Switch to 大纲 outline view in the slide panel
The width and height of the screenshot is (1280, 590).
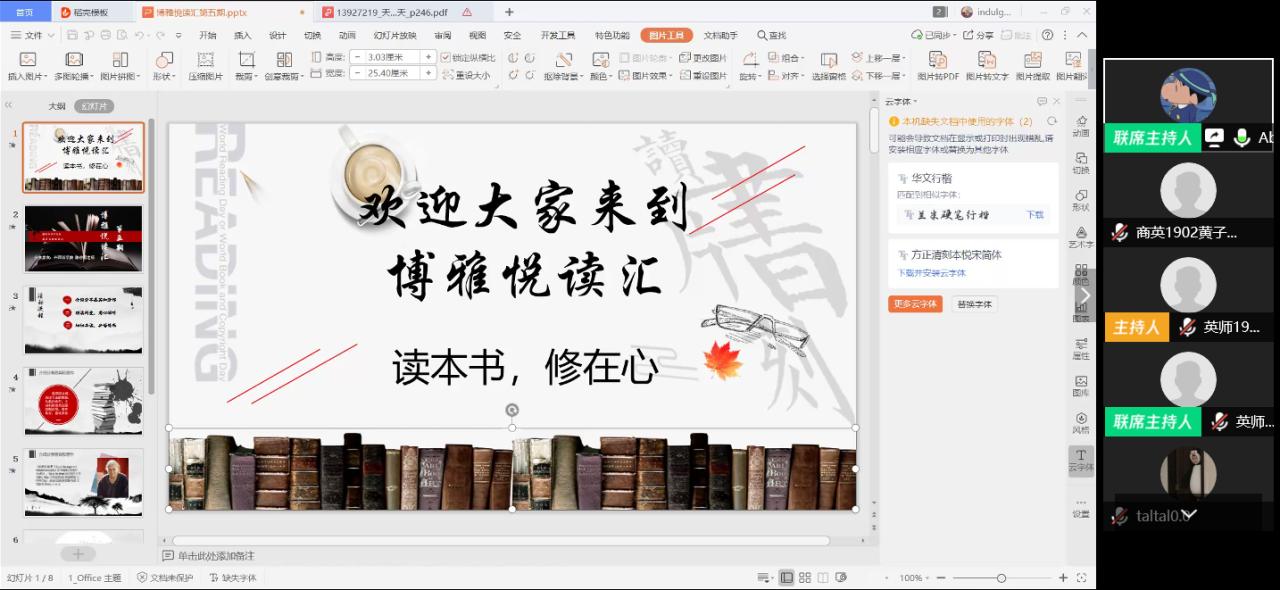tap(57, 106)
